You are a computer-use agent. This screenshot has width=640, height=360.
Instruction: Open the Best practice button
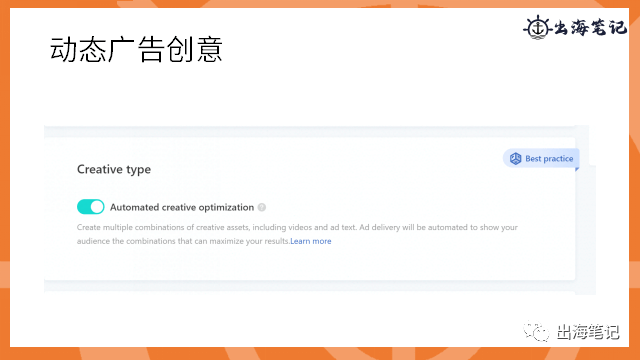click(x=541, y=158)
